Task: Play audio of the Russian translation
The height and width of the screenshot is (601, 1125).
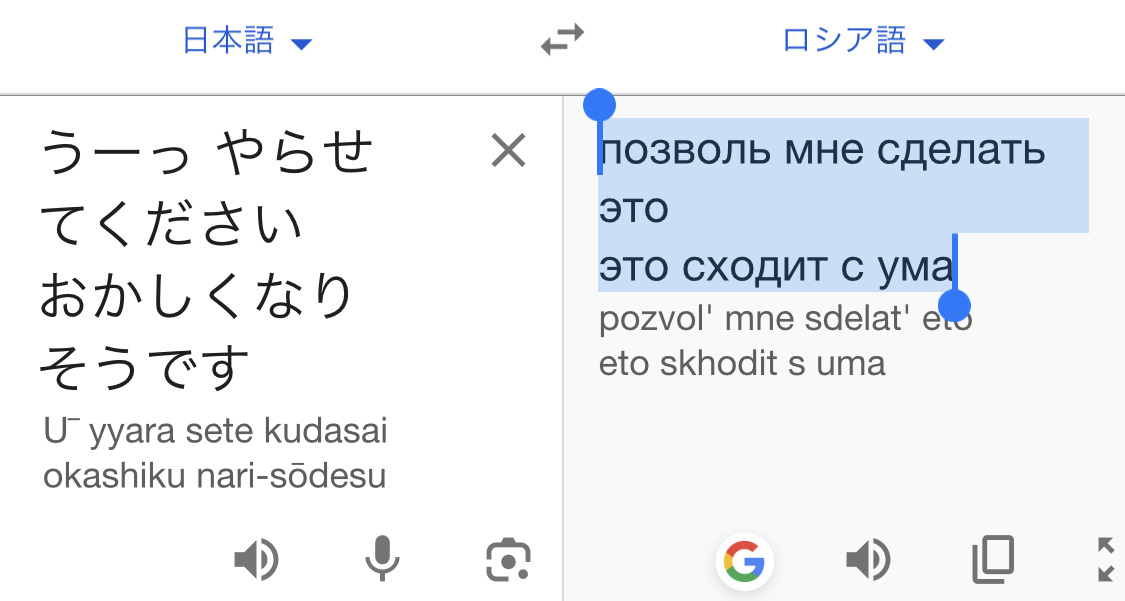Action: (867, 559)
